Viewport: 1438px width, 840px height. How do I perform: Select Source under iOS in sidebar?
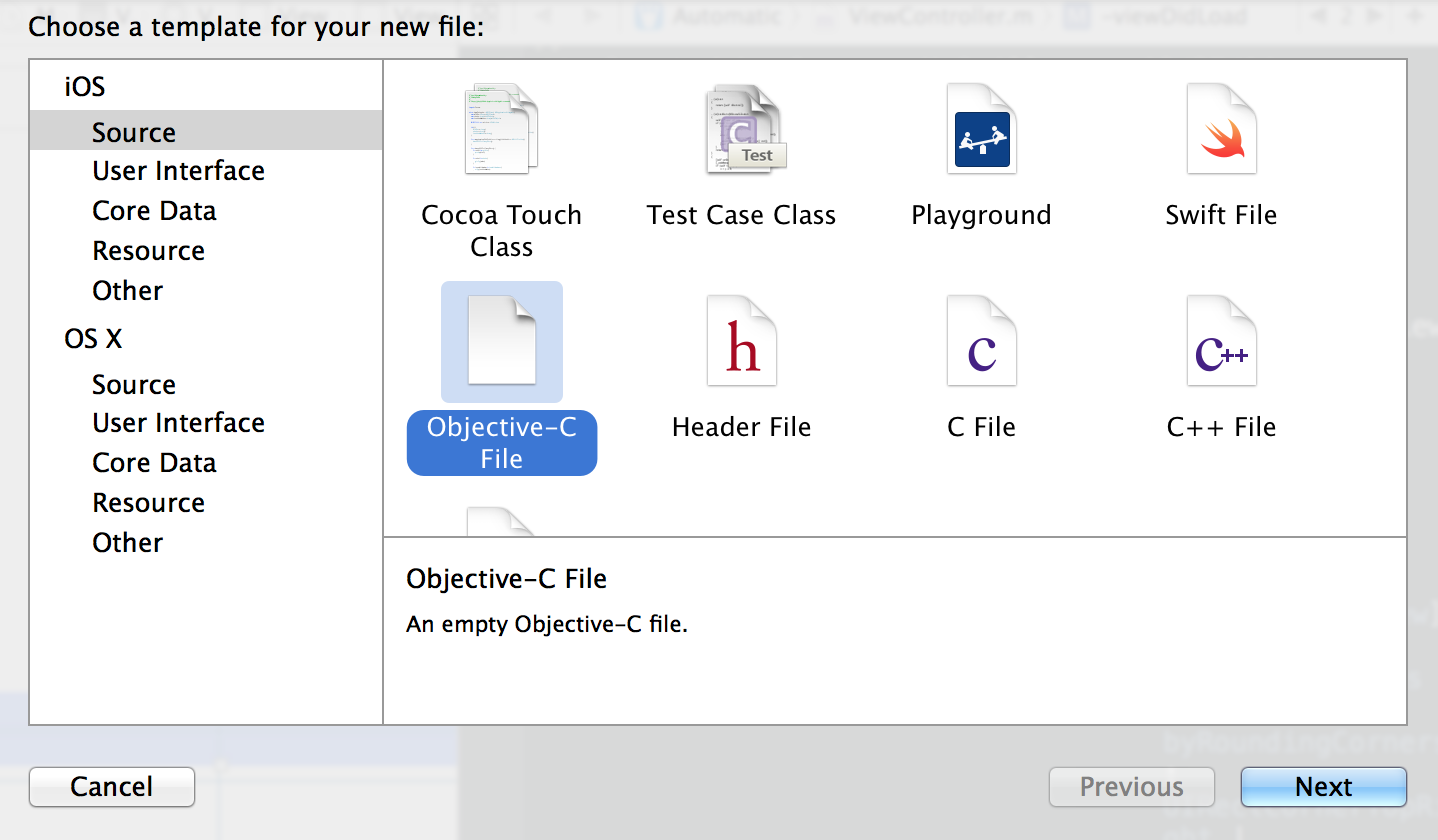(206, 132)
